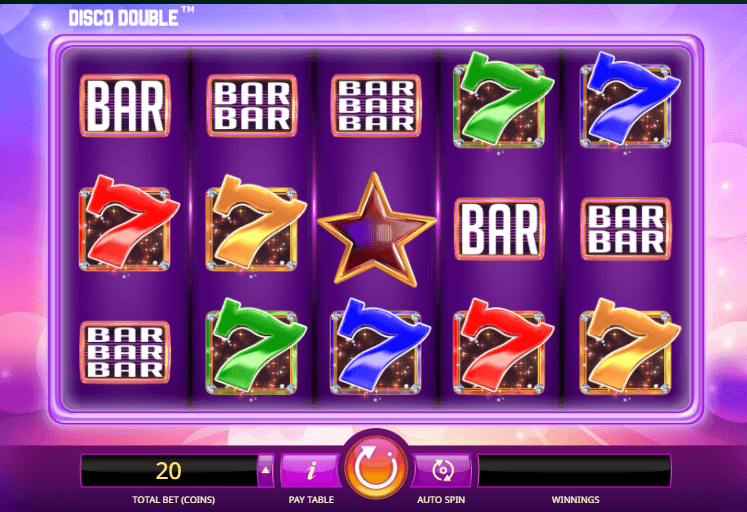Select the total bet field showing 20
This screenshot has height=512, width=747.
(x=169, y=471)
